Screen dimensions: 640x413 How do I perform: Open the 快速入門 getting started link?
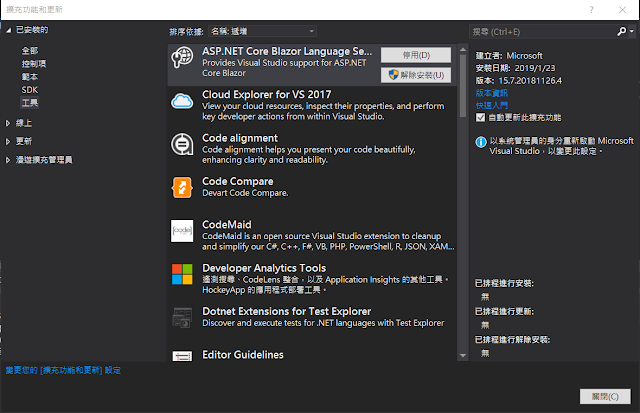tap(491, 105)
